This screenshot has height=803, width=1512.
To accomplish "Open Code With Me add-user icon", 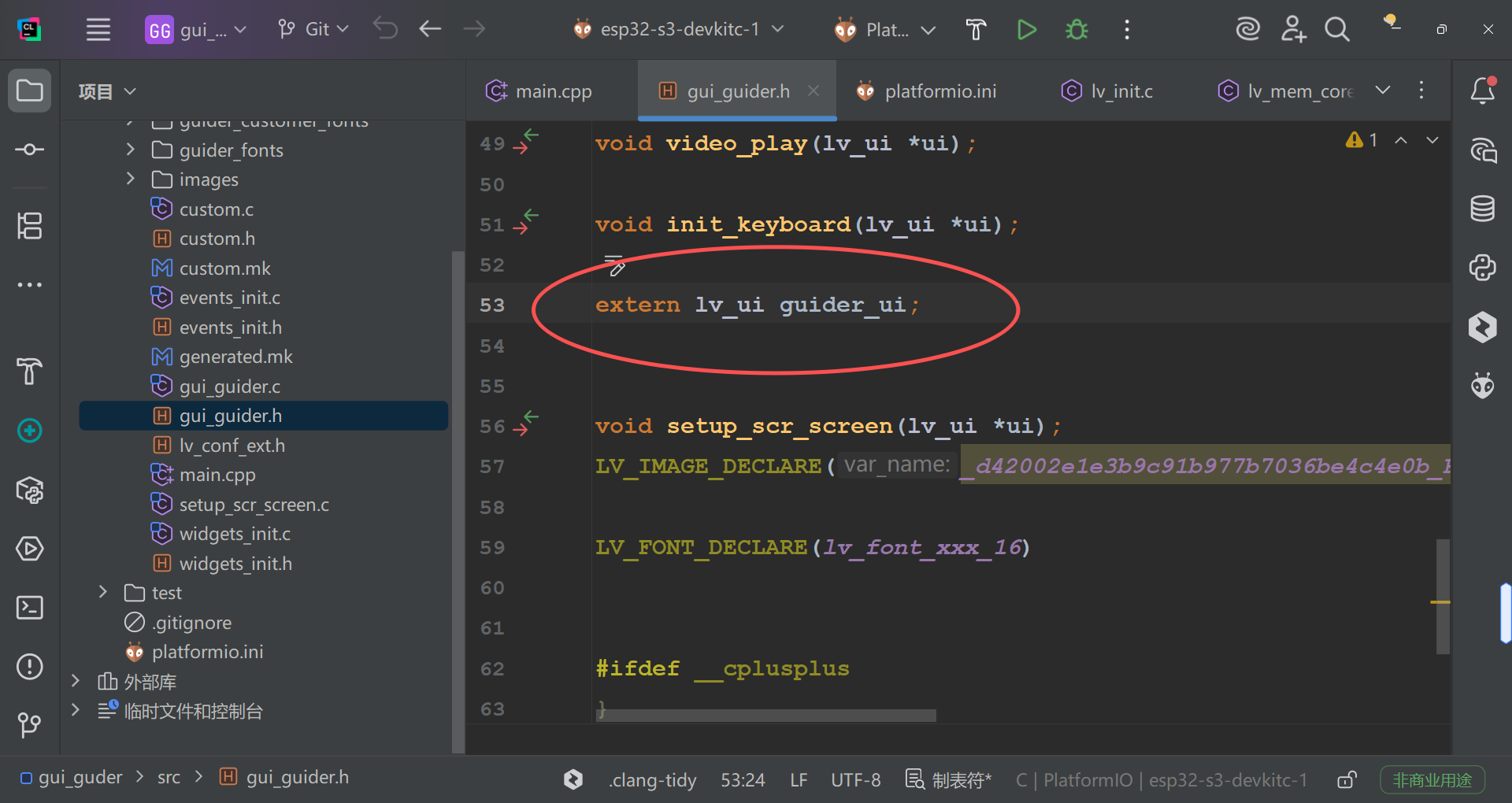I will click(x=1292, y=29).
